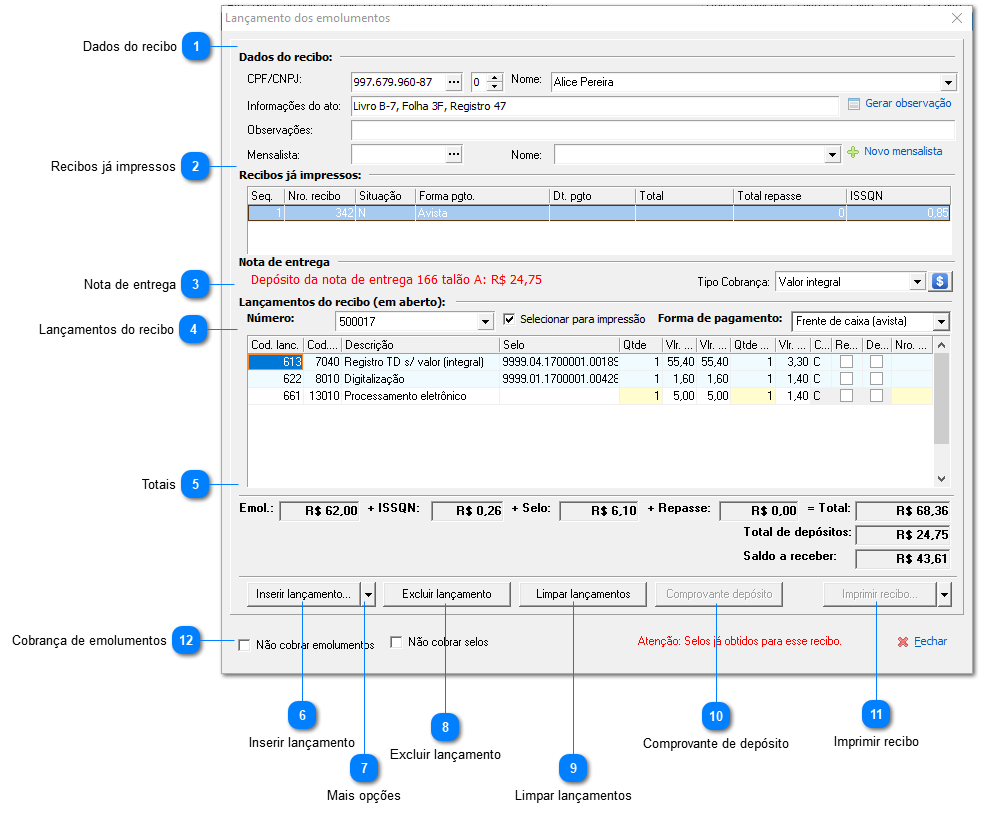Click the Fechar link
The height and width of the screenshot is (819, 983).
pyautogui.click(x=930, y=642)
